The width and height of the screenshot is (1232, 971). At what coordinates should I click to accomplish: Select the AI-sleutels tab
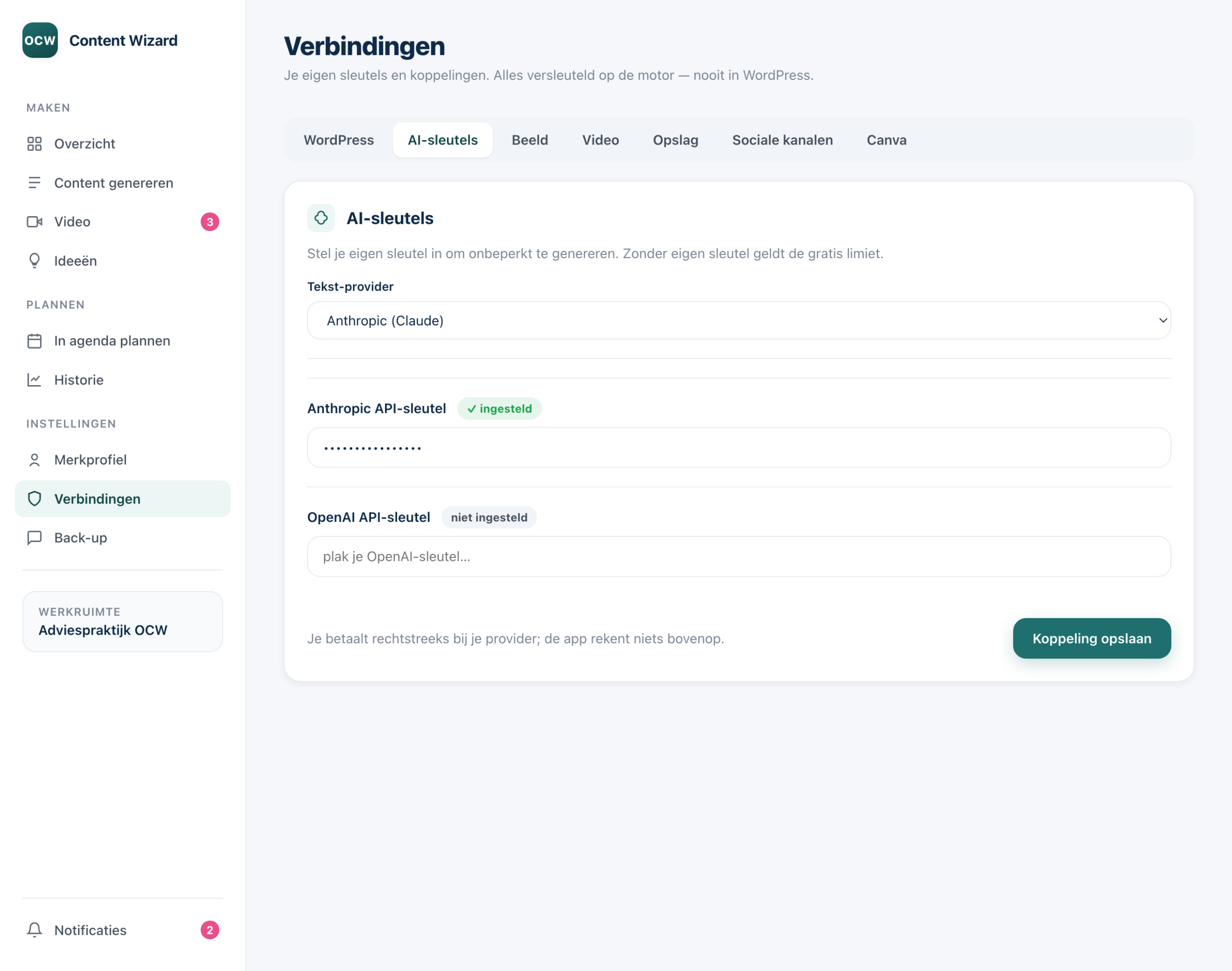[x=443, y=140]
